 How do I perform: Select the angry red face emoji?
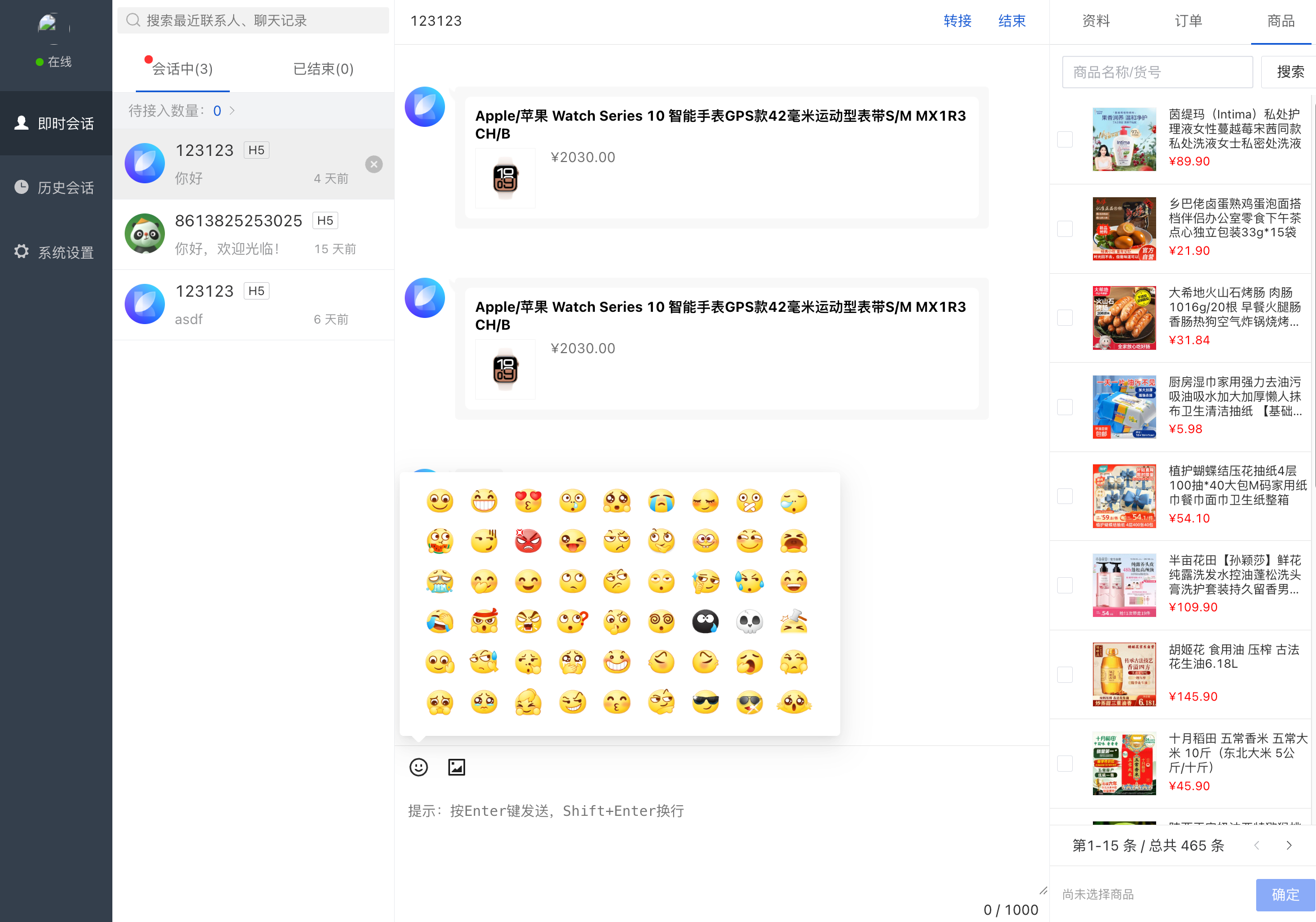point(528,541)
